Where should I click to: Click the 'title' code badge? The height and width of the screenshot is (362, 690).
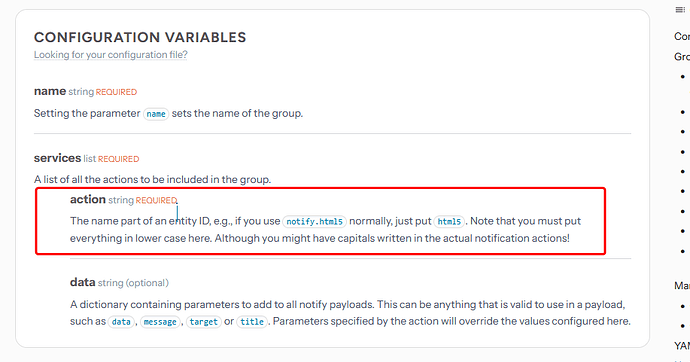tap(252, 322)
